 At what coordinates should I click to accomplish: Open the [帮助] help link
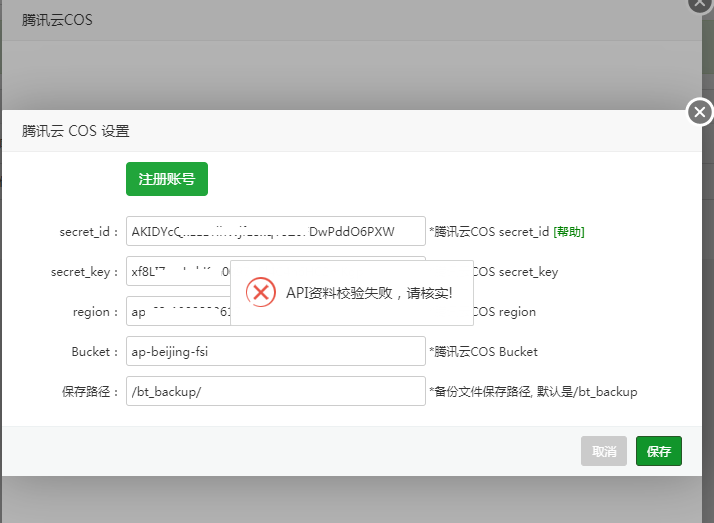click(569, 232)
